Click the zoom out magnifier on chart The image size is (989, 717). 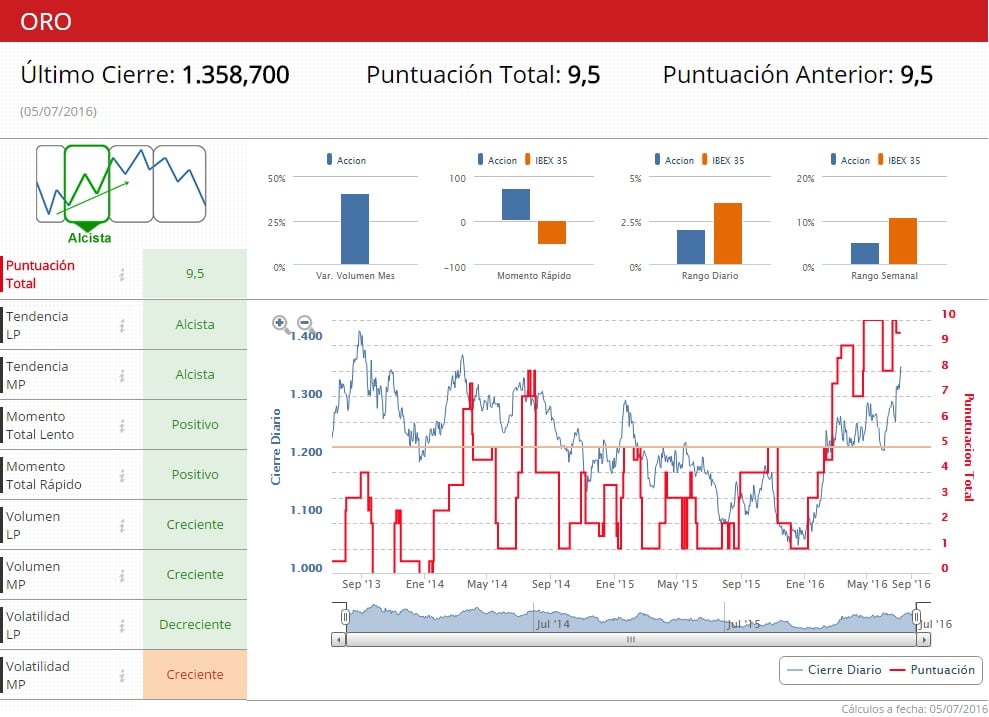click(x=306, y=324)
